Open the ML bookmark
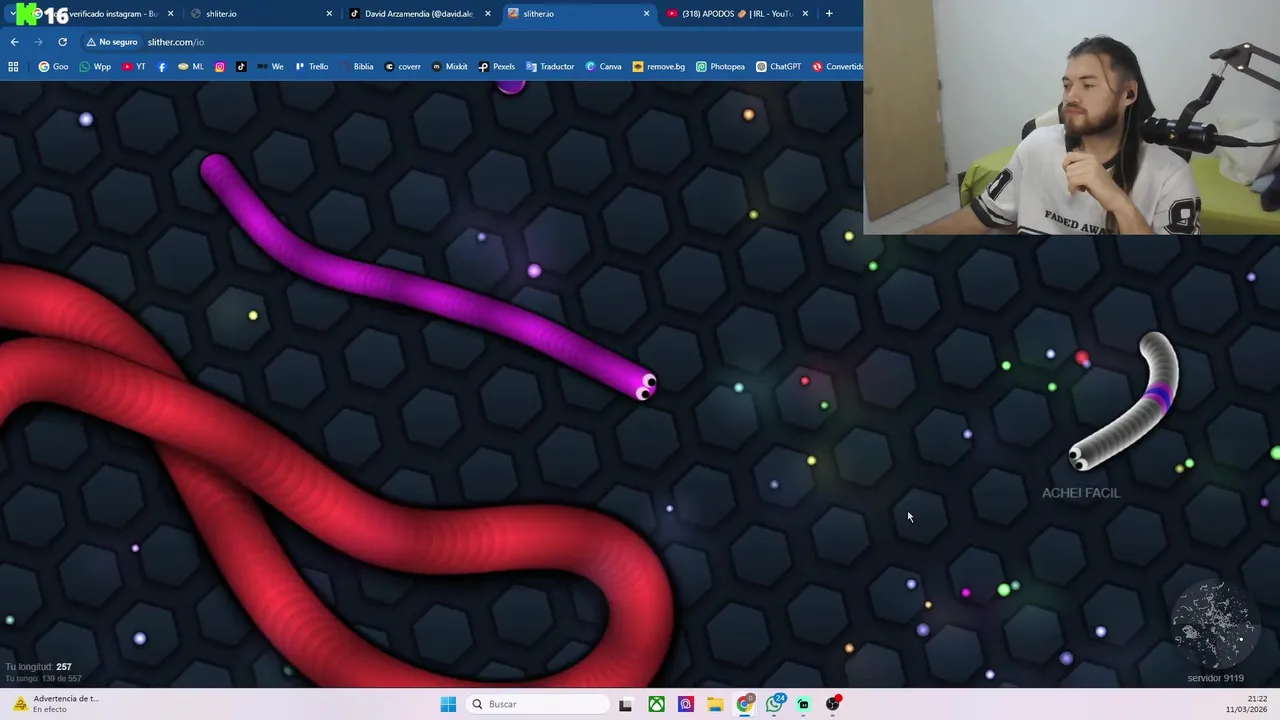1280x720 pixels. 190,67
